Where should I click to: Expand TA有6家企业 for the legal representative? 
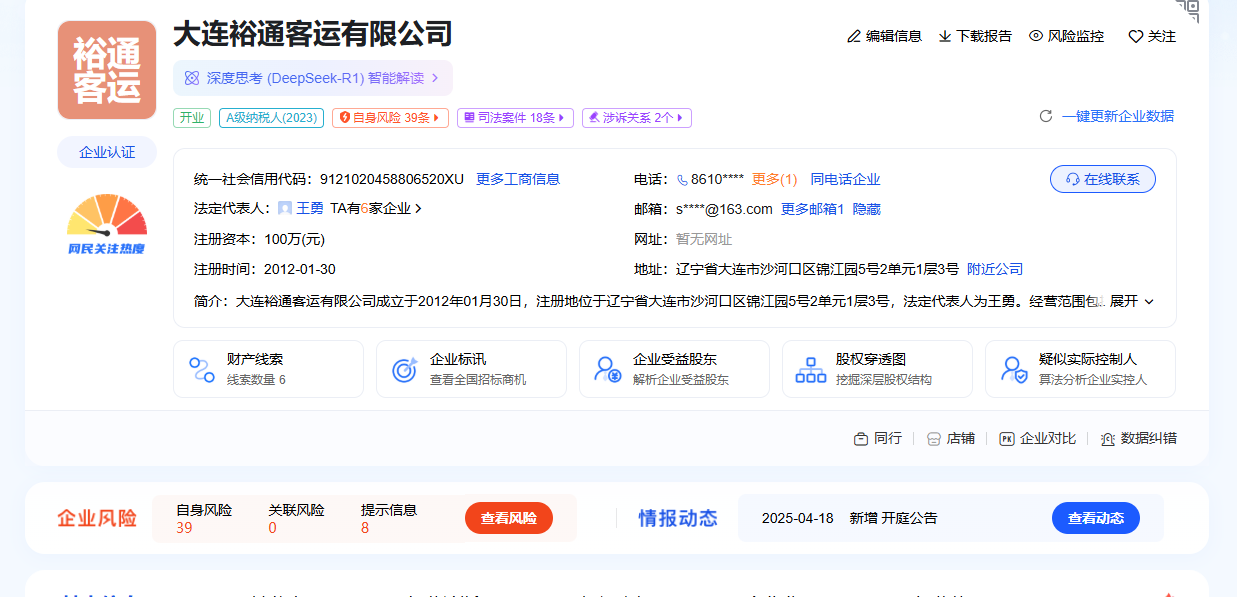[377, 209]
